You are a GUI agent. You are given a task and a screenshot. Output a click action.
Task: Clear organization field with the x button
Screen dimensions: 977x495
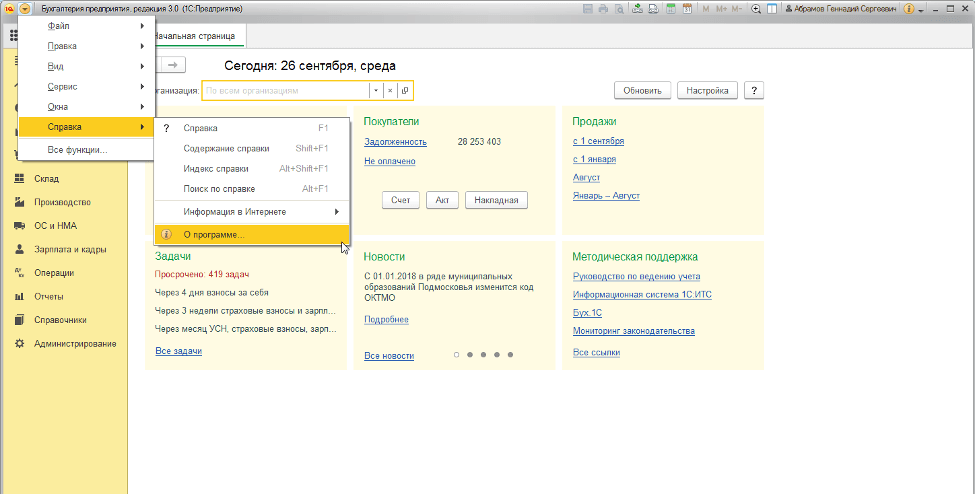pos(390,91)
